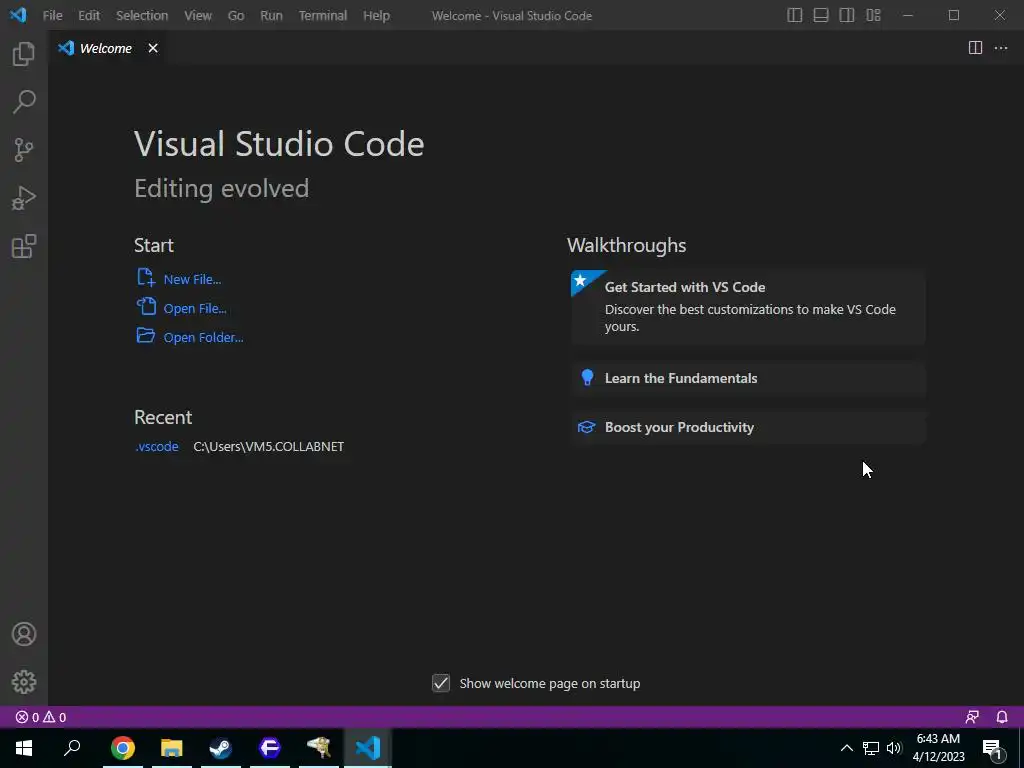This screenshot has width=1024, height=768.
Task: Open the Help menu
Action: click(x=376, y=15)
